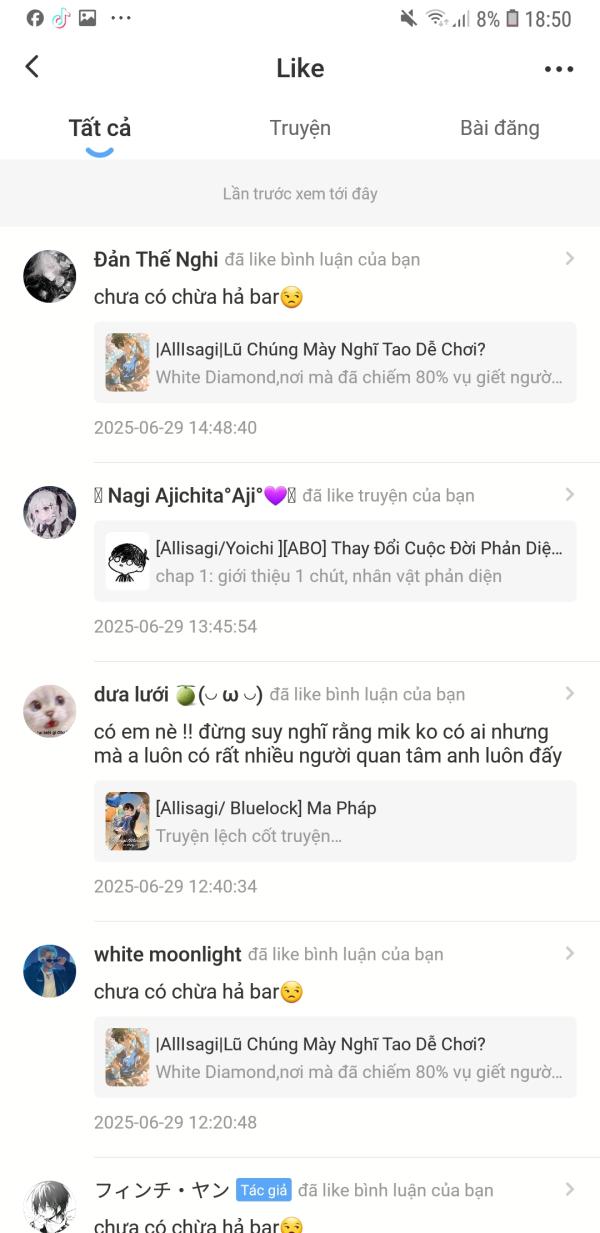Select the Tất cả tab
600x1233 pixels.
[x=100, y=128]
